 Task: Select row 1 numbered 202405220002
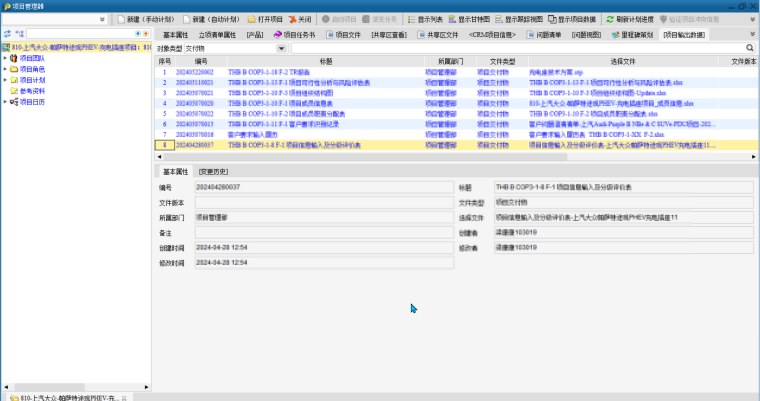(x=457, y=72)
